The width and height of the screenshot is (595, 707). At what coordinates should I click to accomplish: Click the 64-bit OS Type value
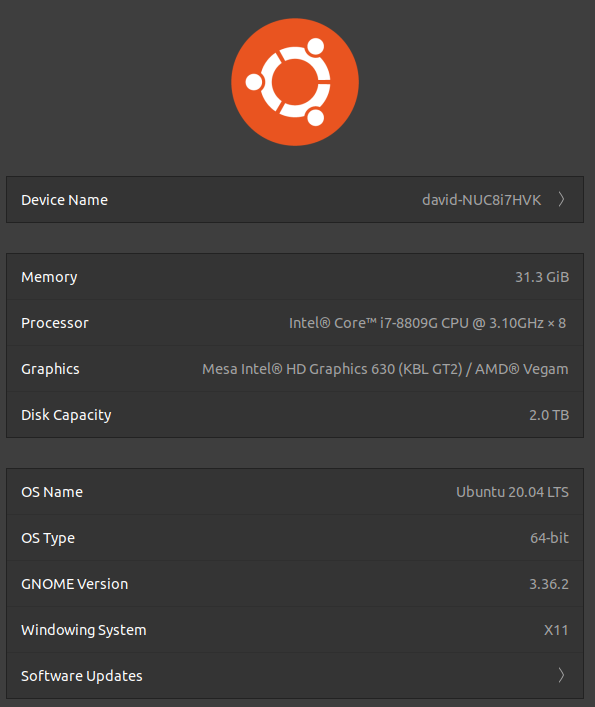click(549, 538)
